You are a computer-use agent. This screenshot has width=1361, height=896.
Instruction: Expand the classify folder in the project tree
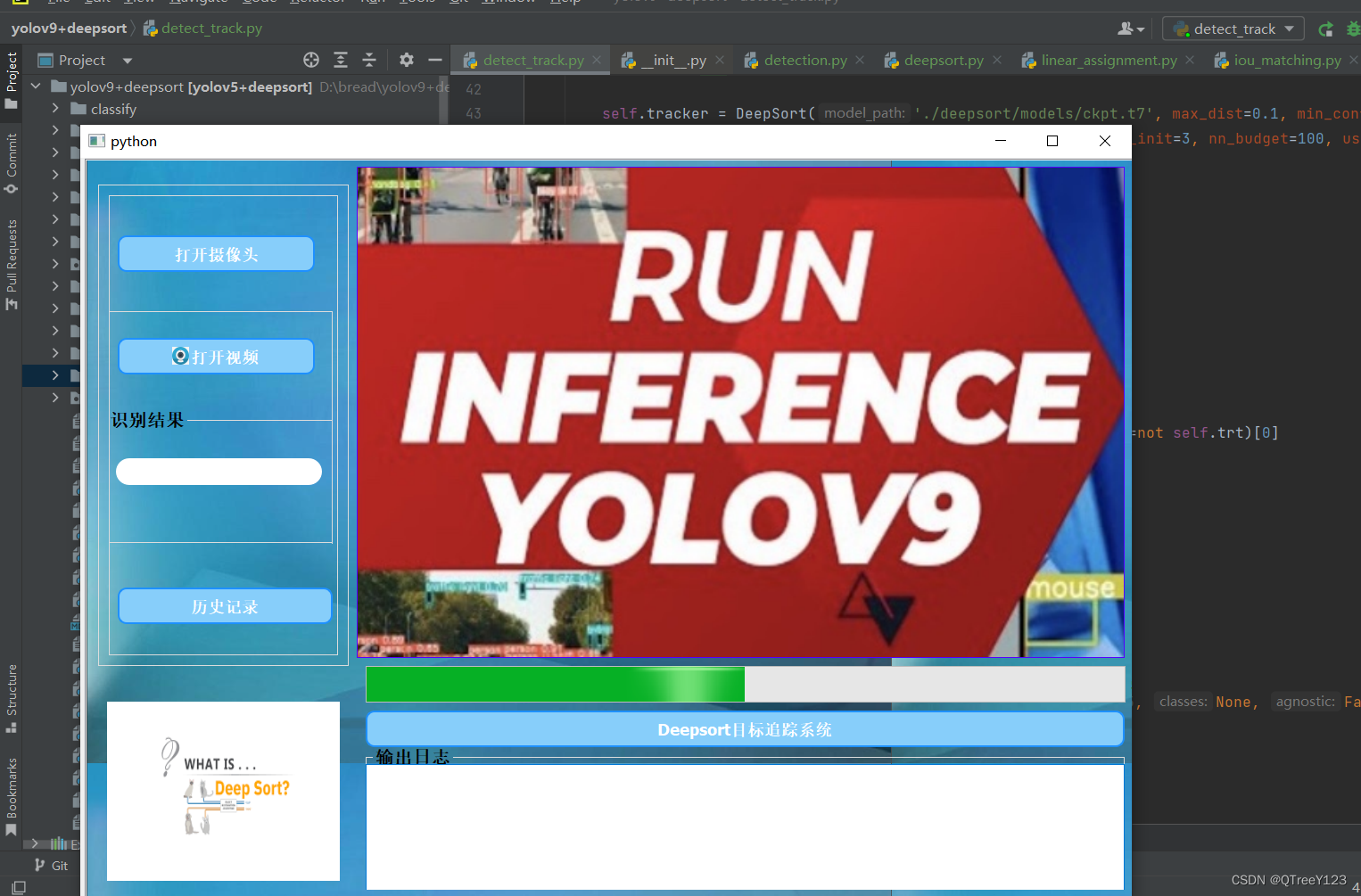(55, 109)
